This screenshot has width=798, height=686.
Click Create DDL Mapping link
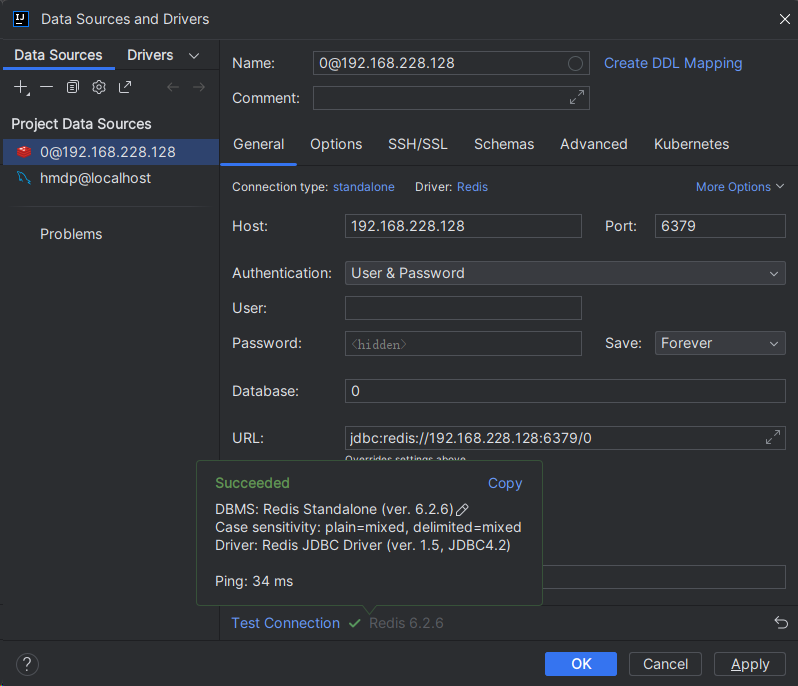pos(673,64)
